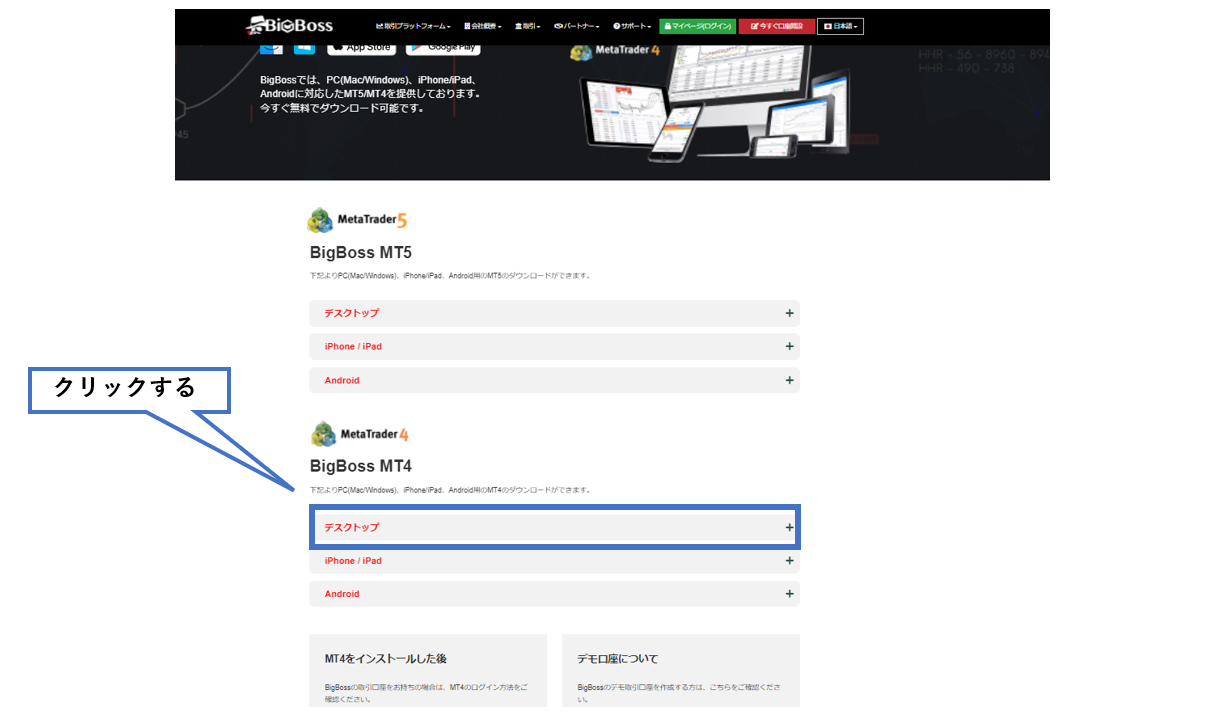Click the MetaTrader 5 logo icon
The width and height of the screenshot is (1207, 720).
322,218
